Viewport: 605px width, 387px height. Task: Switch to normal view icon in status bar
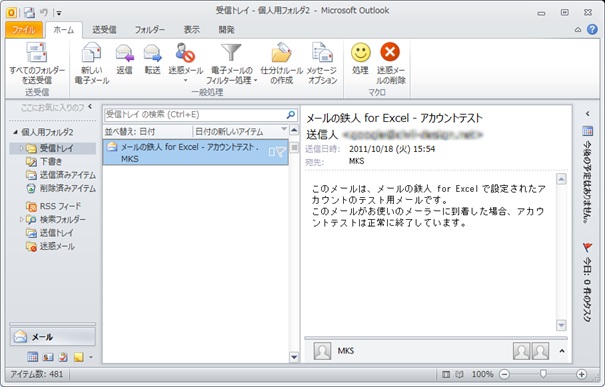point(446,374)
